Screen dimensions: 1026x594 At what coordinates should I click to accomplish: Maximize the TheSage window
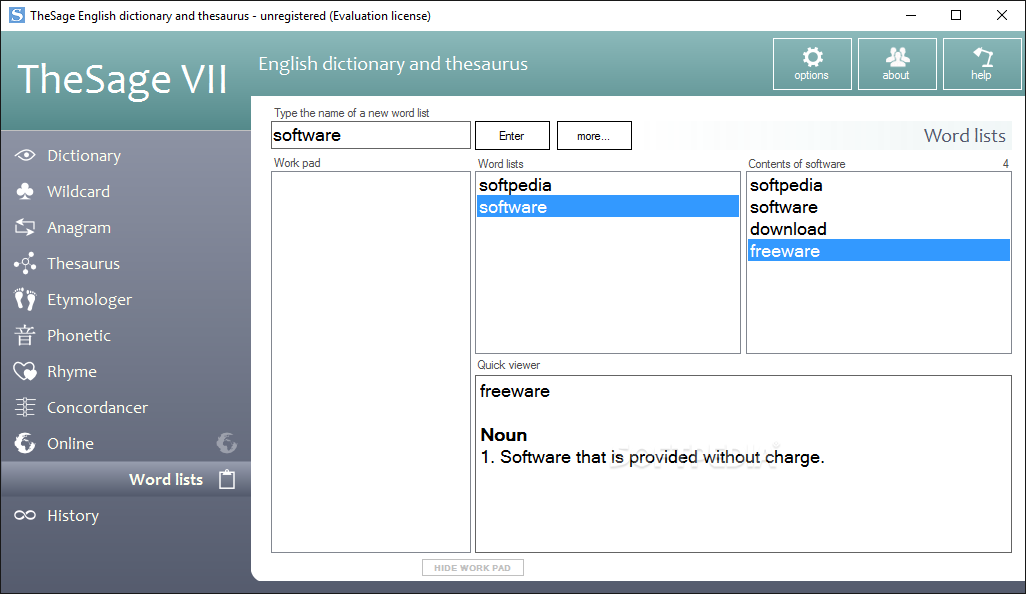pyautogui.click(x=956, y=15)
